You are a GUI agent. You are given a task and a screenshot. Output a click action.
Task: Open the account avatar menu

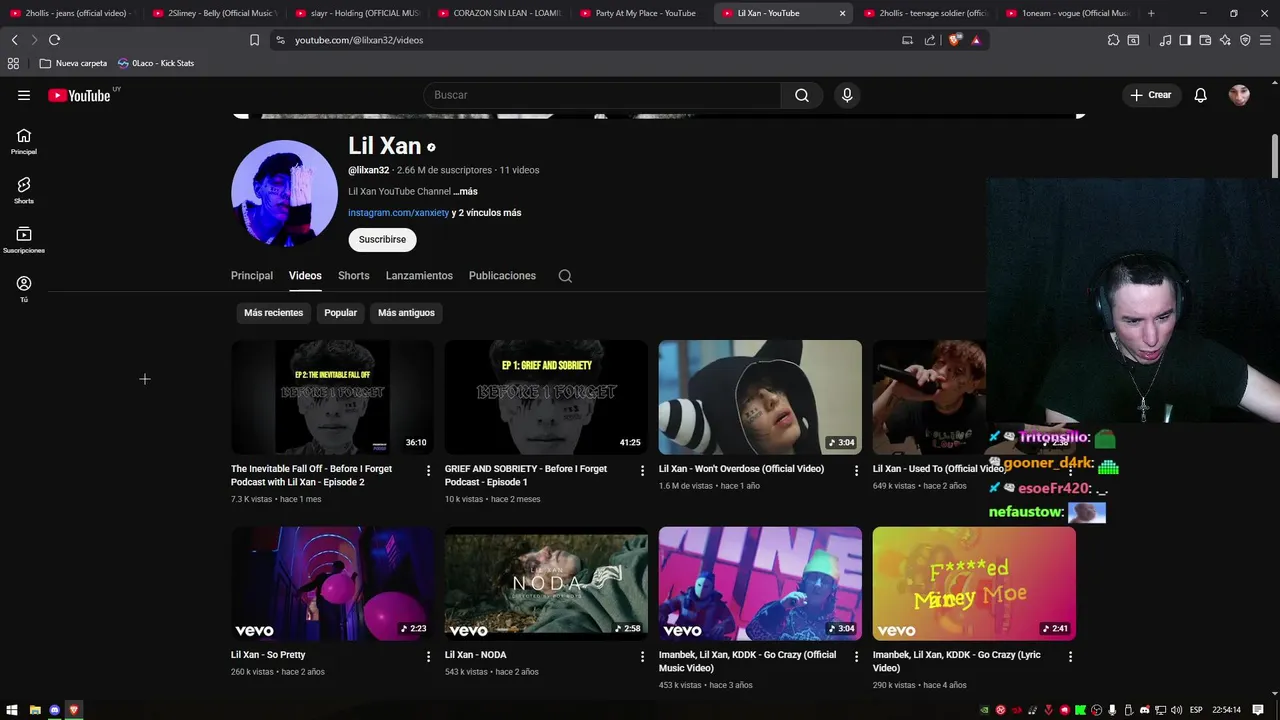pyautogui.click(x=1239, y=95)
